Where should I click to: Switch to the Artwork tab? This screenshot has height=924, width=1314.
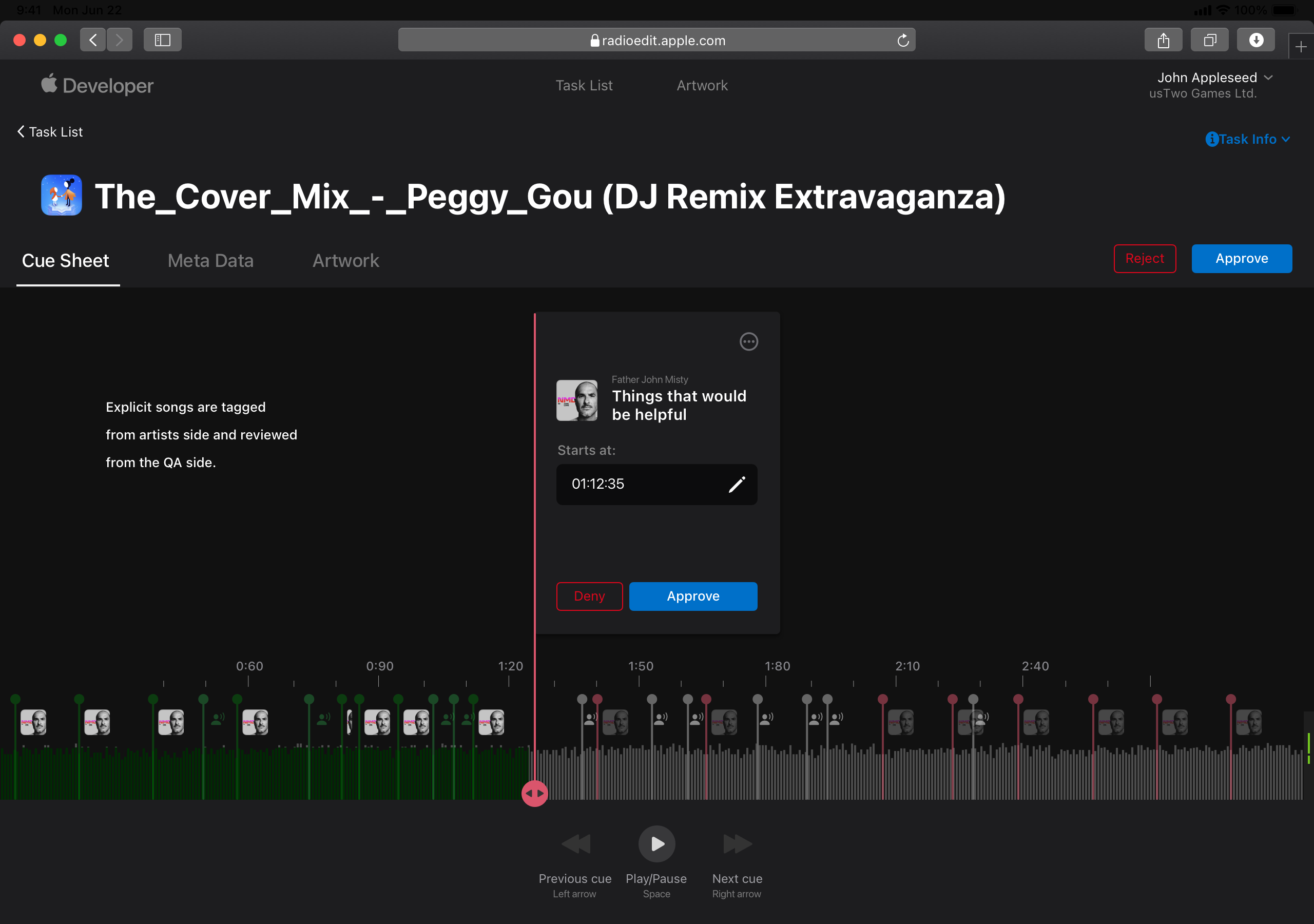345,260
